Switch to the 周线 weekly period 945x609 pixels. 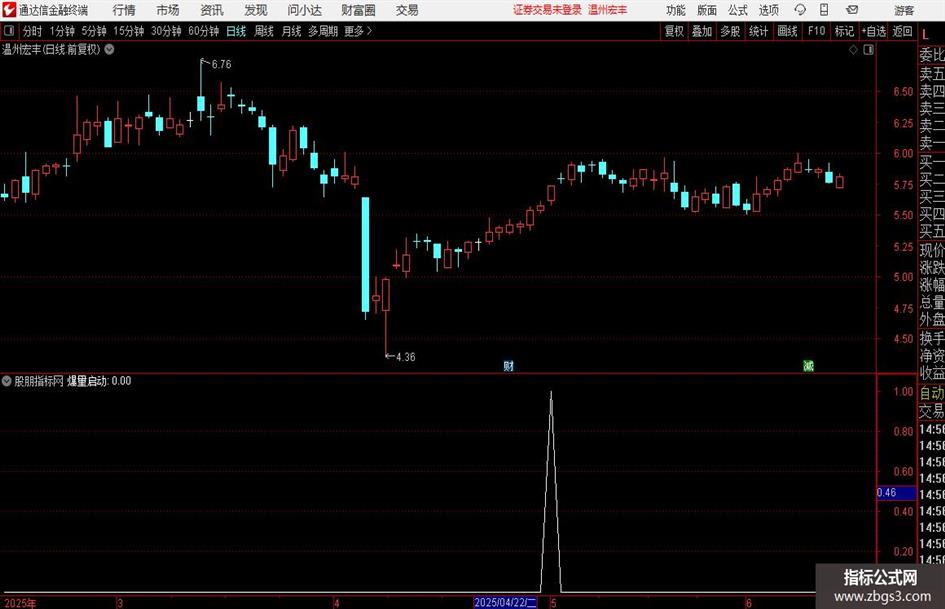click(263, 31)
